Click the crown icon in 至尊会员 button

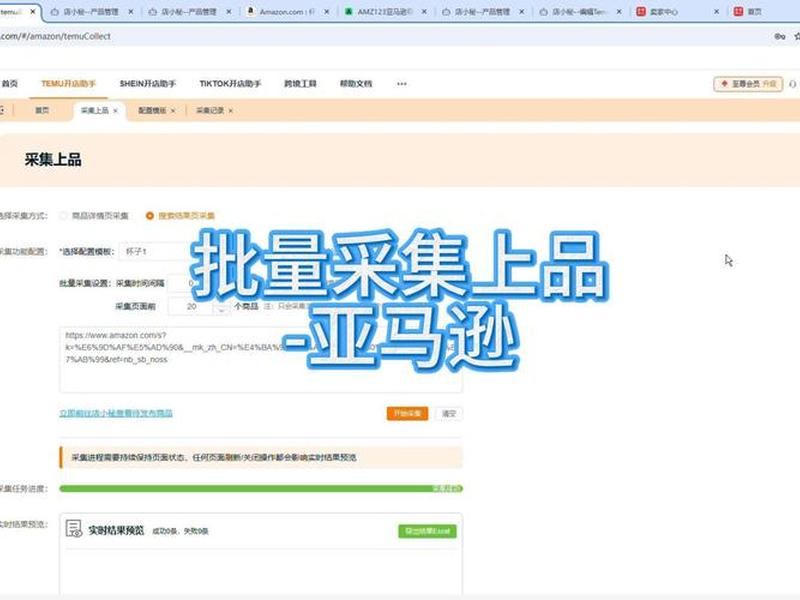click(724, 84)
